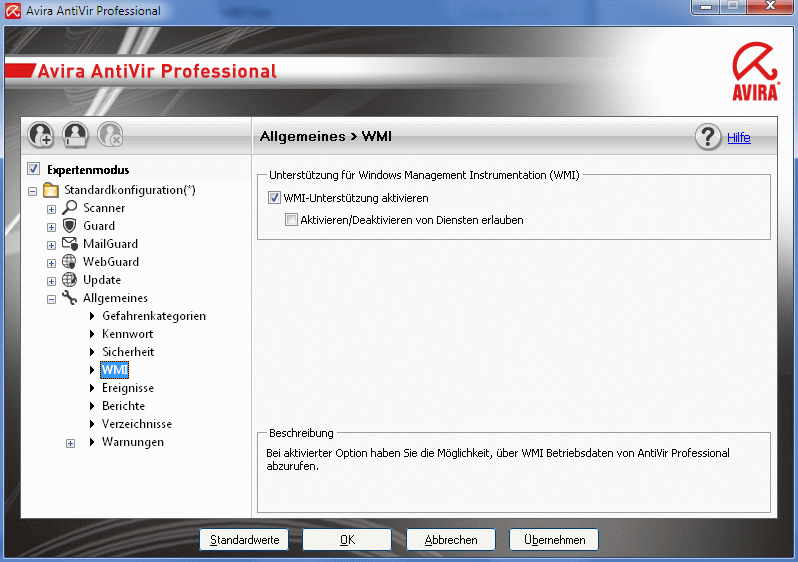Click the Übernehmen button
798x562 pixels.
pos(554,540)
